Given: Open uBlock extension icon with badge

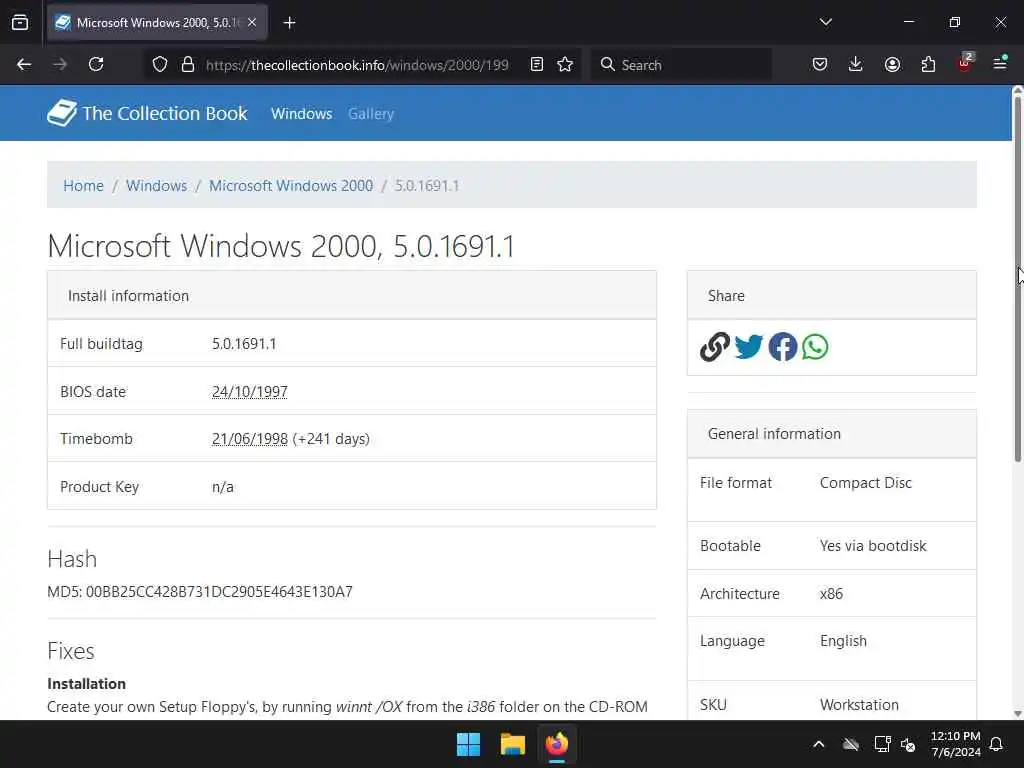Looking at the screenshot, I should pos(965,63).
